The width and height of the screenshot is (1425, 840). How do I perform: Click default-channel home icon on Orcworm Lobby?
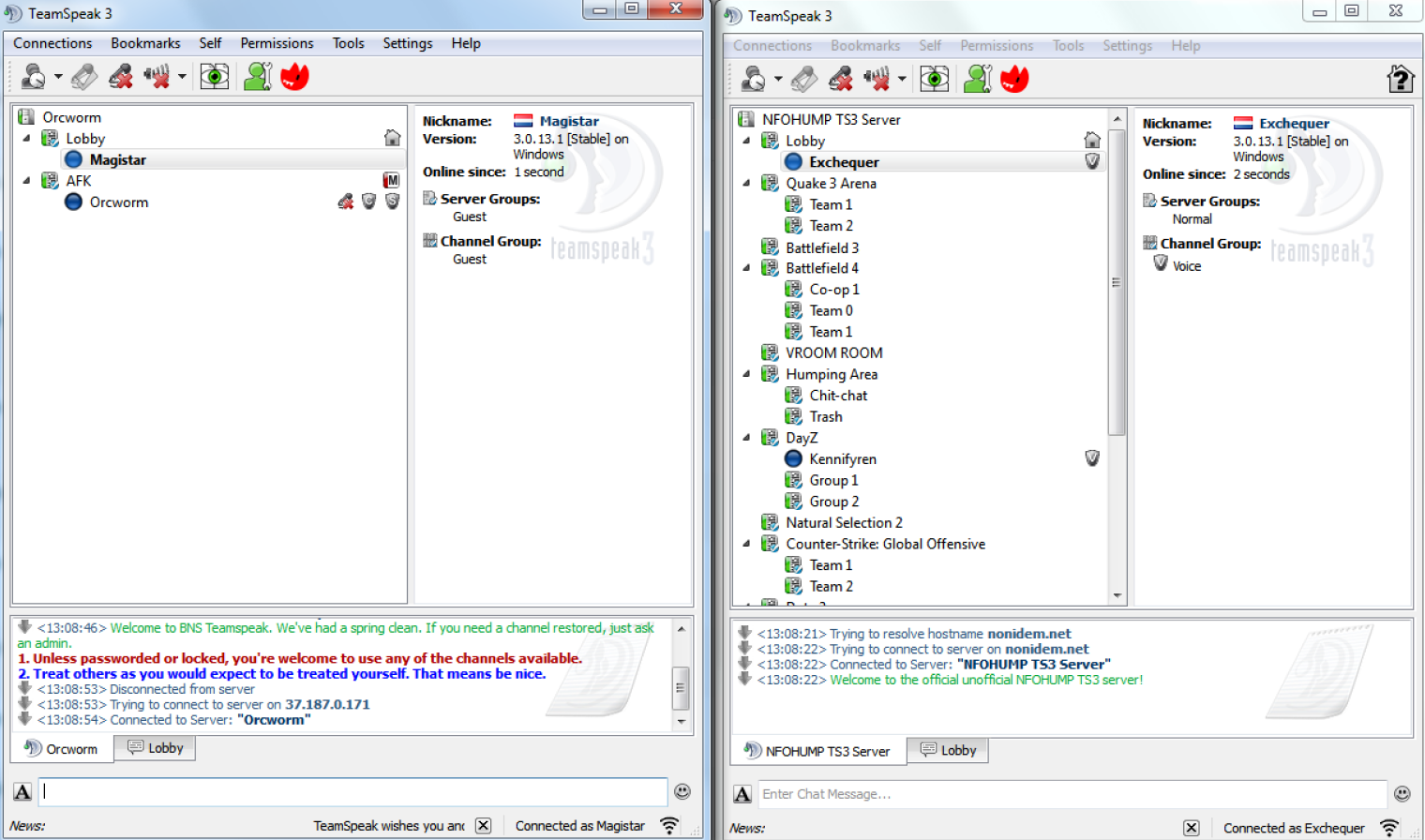pyautogui.click(x=392, y=138)
